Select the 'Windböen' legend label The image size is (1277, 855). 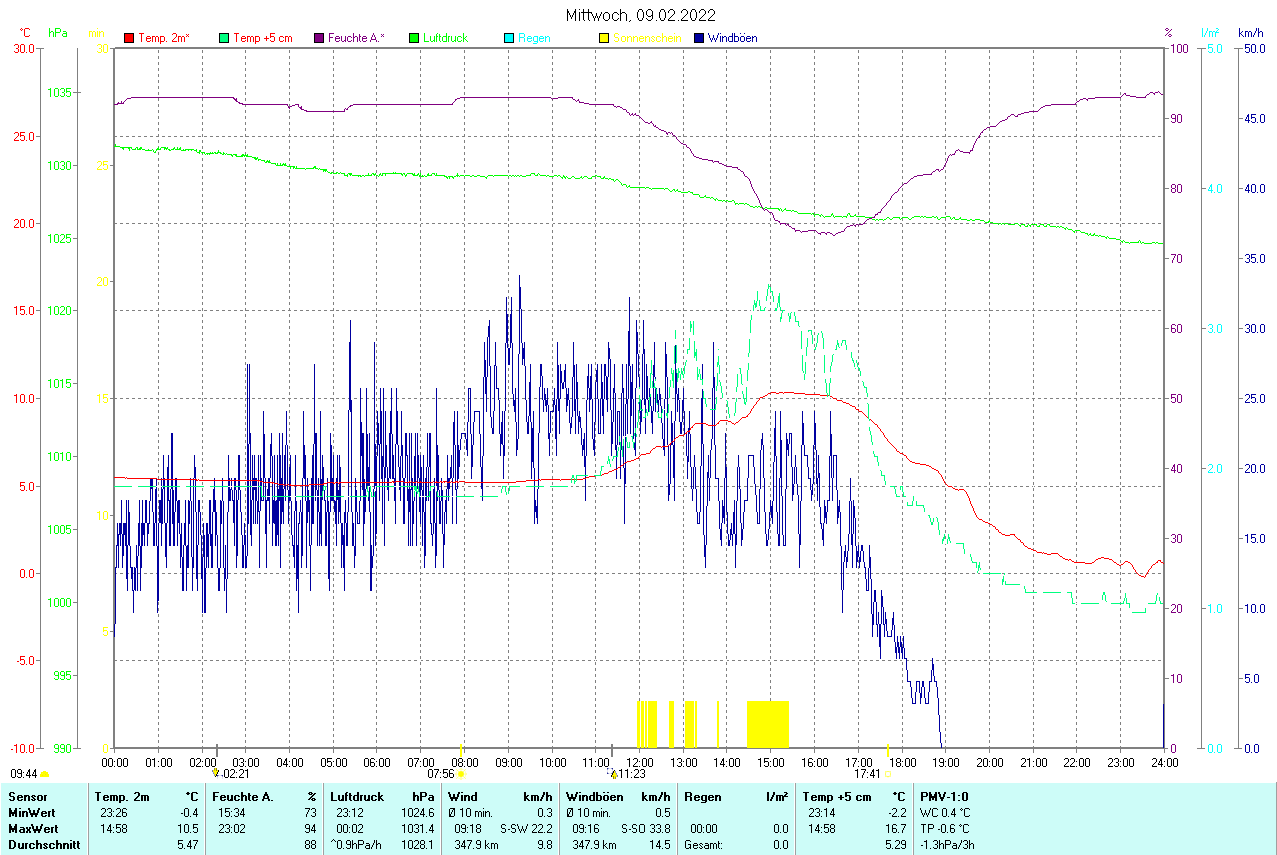tap(732, 38)
